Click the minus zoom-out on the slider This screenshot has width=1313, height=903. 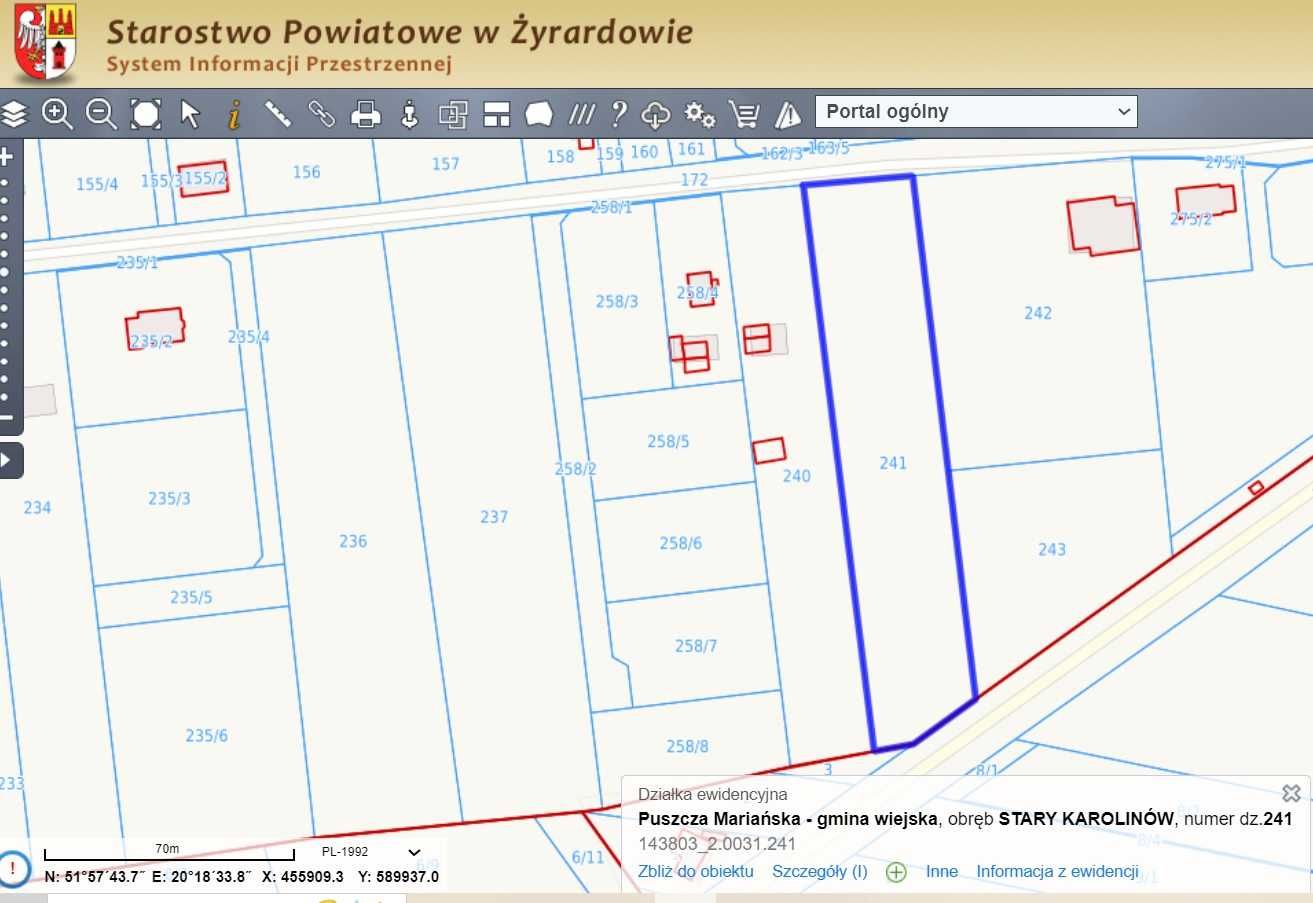coord(6,417)
